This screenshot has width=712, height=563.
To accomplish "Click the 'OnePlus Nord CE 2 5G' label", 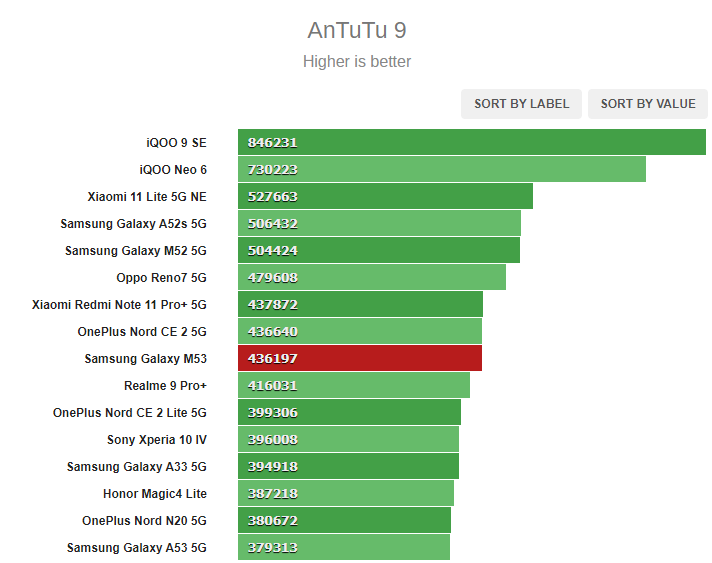I will 142,331.
